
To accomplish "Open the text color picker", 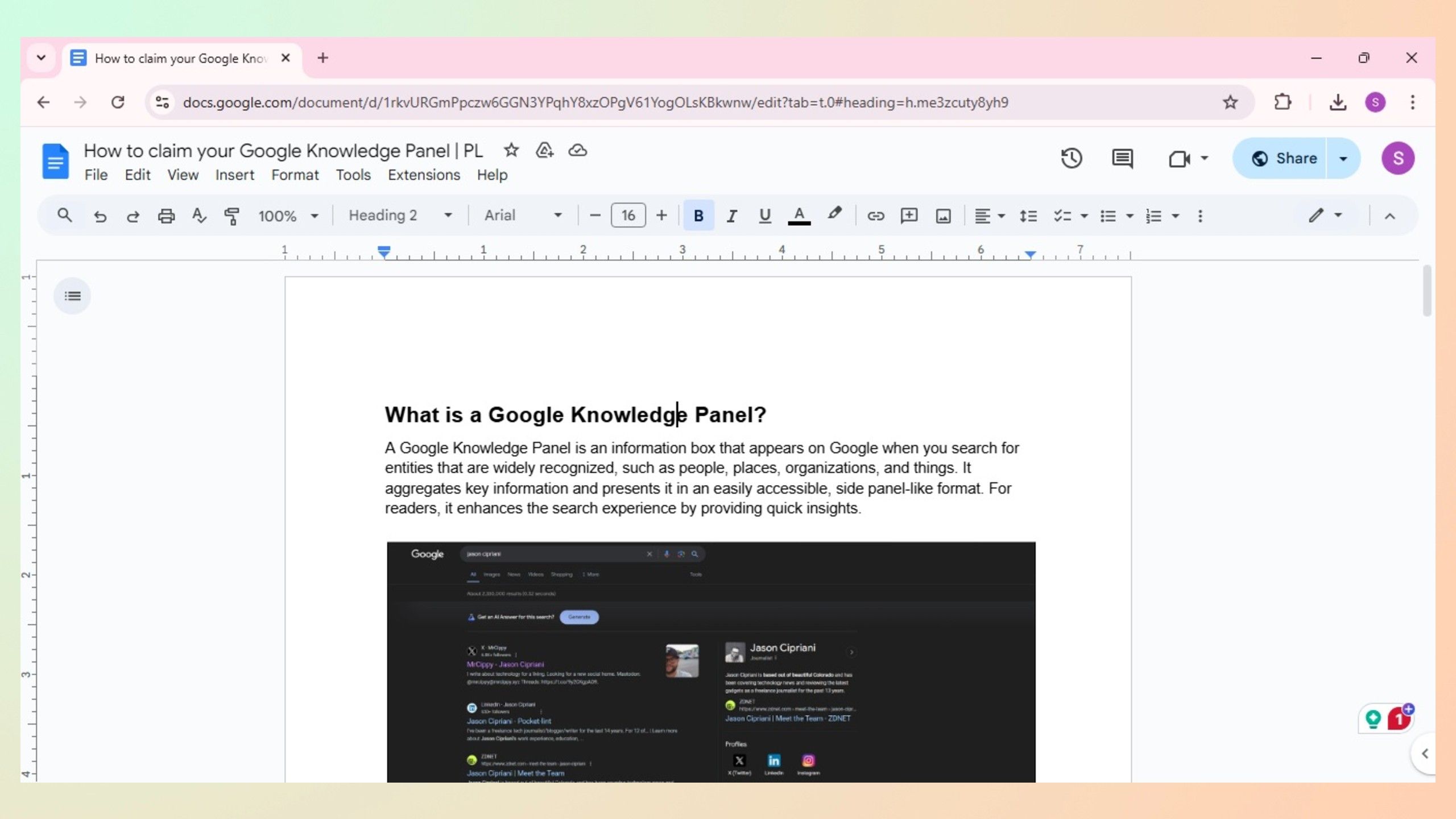I will click(x=799, y=216).
